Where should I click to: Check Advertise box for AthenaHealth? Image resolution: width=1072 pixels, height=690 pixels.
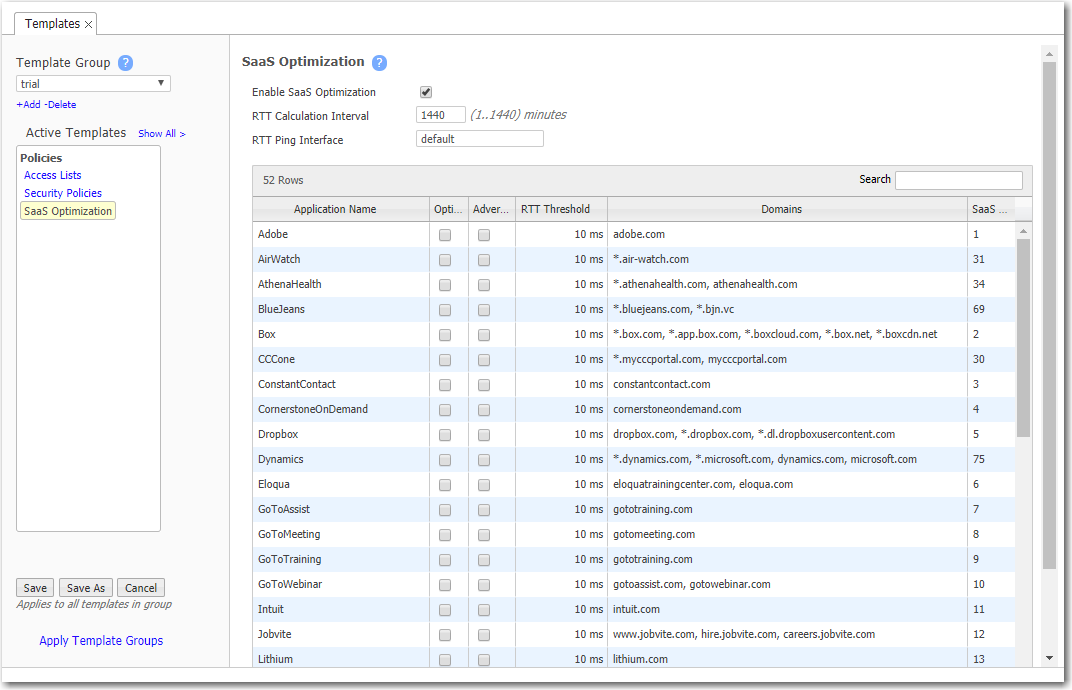click(x=484, y=284)
